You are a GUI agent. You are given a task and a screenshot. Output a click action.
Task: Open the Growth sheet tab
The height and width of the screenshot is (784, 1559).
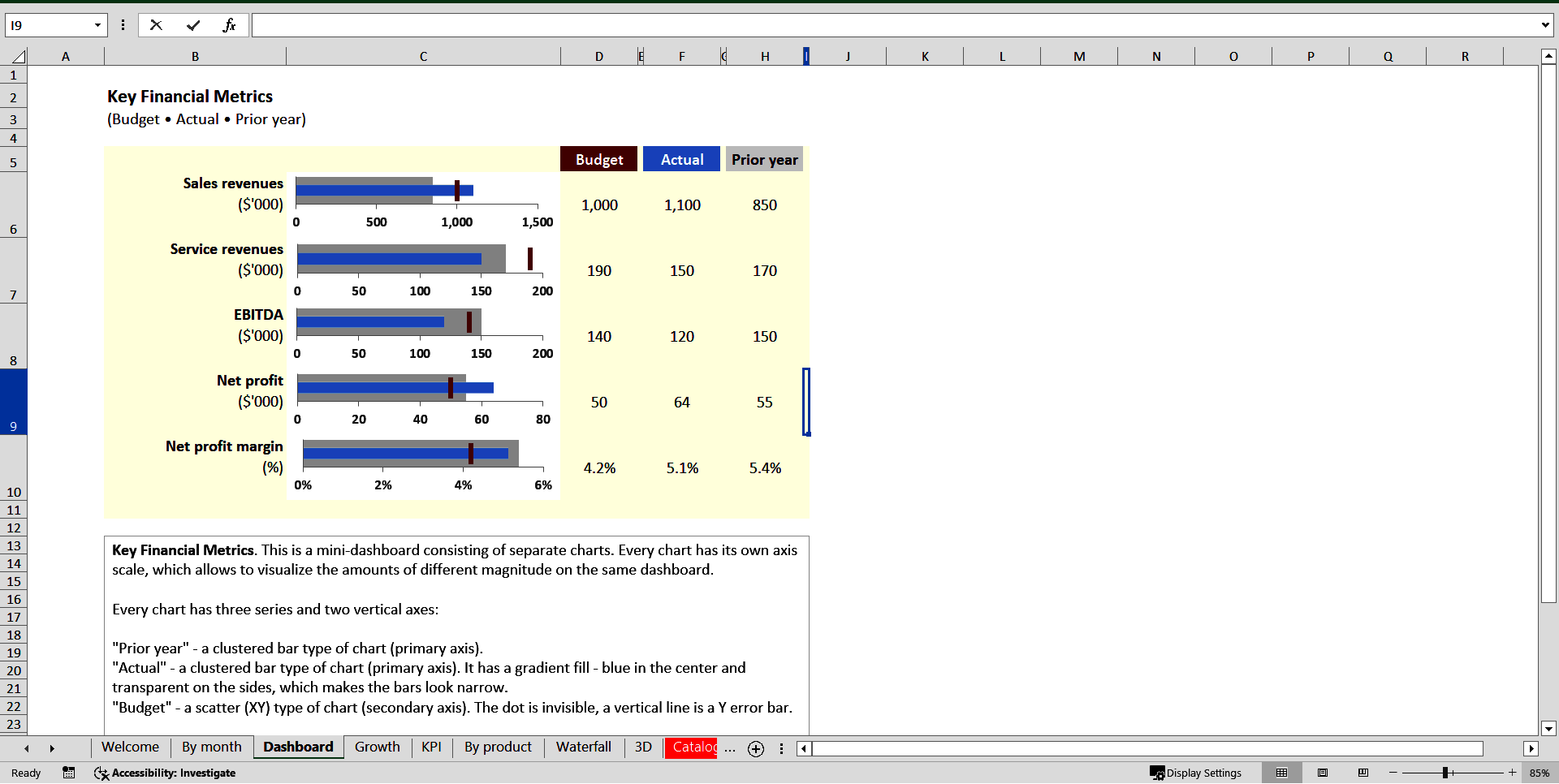pos(377,747)
